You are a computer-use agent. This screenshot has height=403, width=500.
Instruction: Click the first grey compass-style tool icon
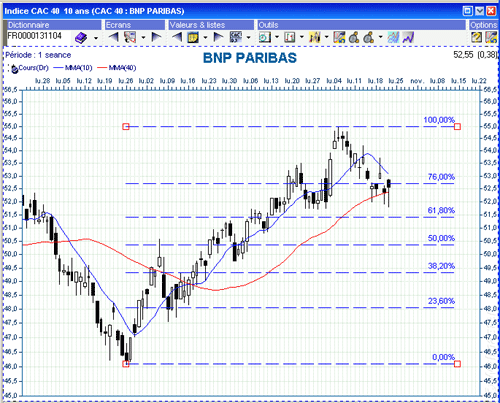tap(354, 37)
